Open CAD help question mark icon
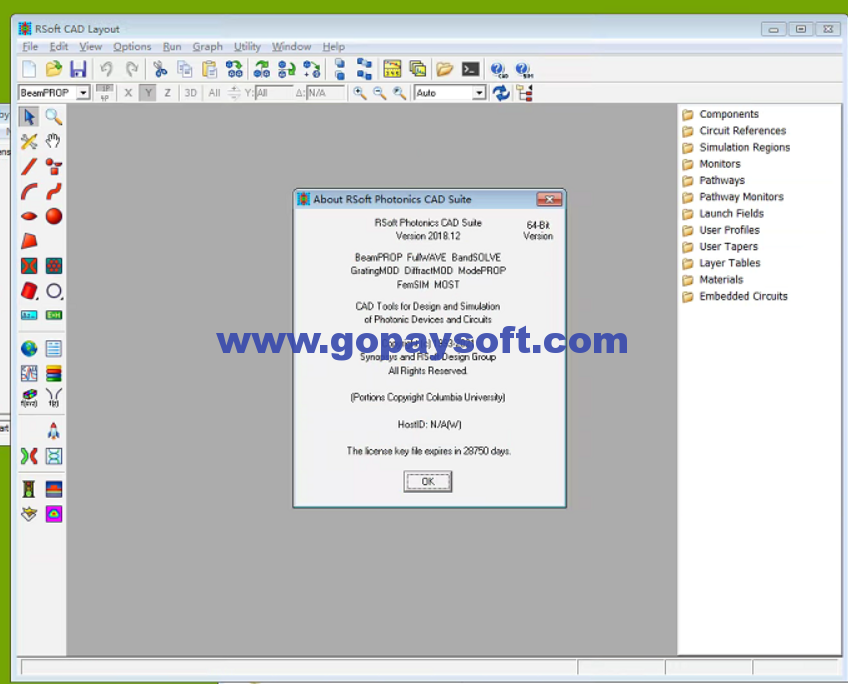Screen dimensions: 848x684 [498, 70]
